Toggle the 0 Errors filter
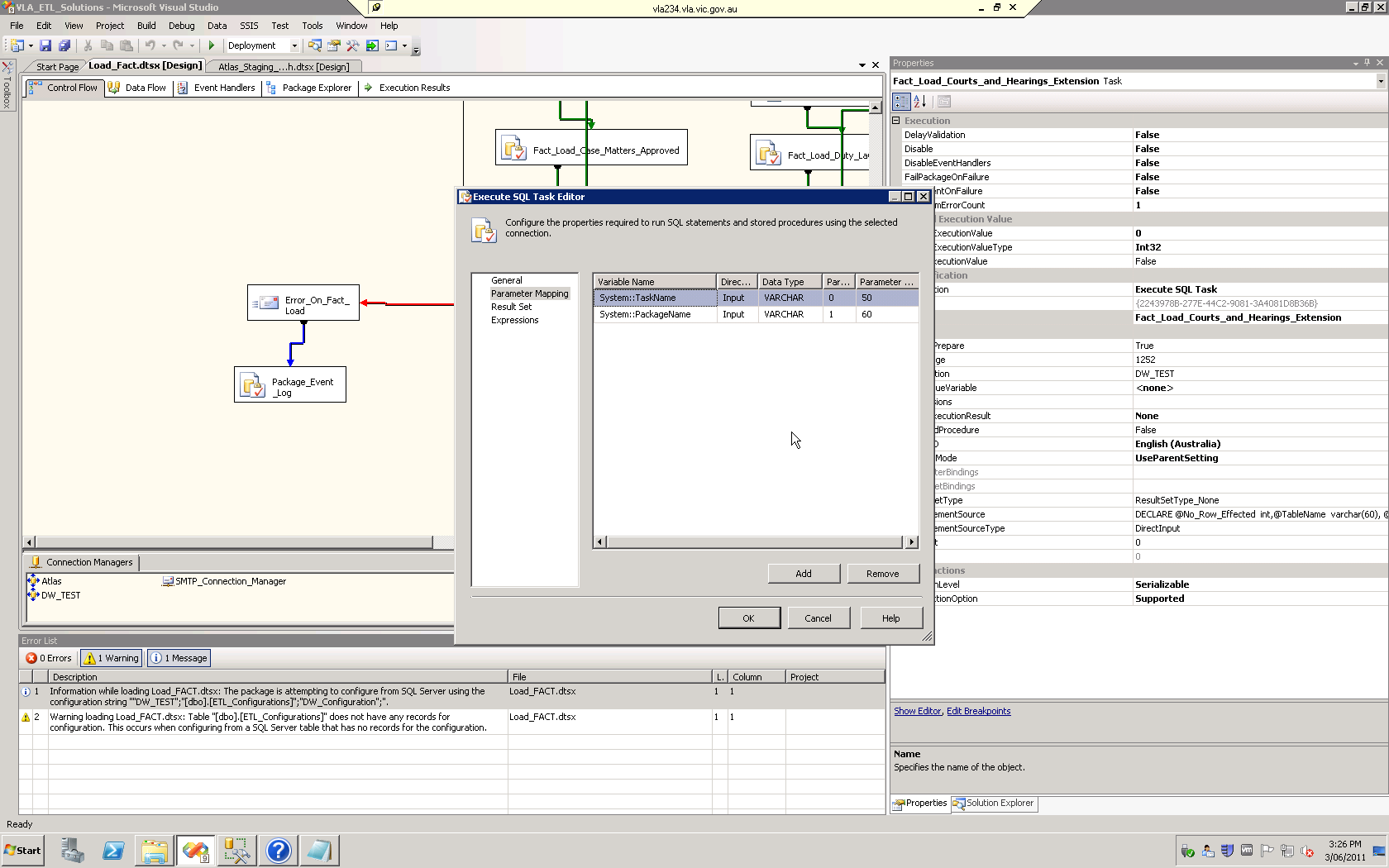The image size is (1389, 868). (x=49, y=658)
